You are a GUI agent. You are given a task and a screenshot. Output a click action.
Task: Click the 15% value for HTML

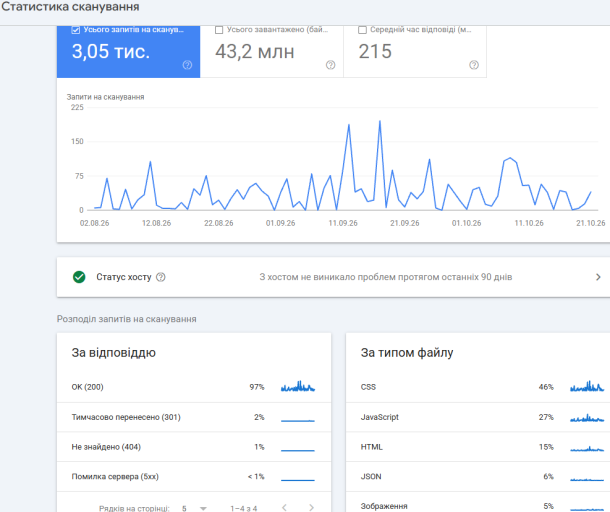pyautogui.click(x=546, y=447)
